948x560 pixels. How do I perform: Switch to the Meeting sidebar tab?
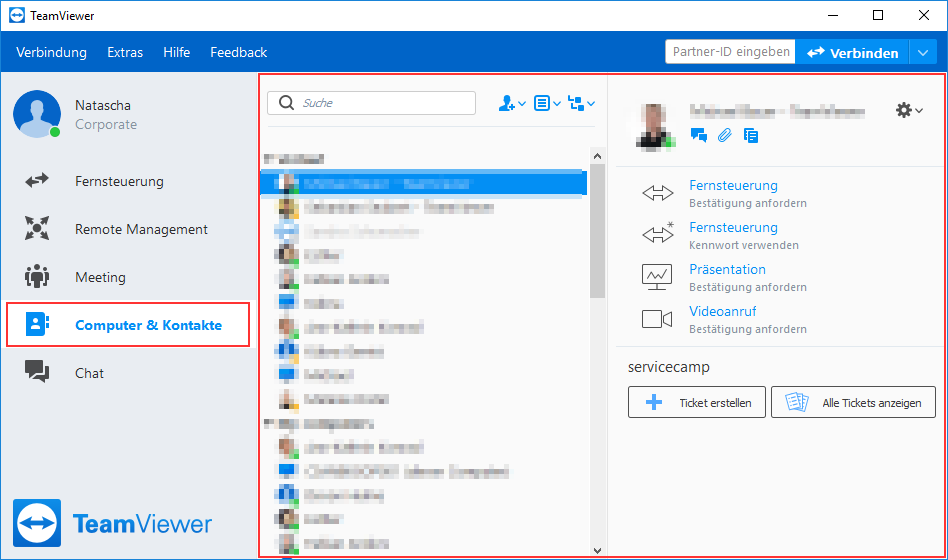point(128,277)
